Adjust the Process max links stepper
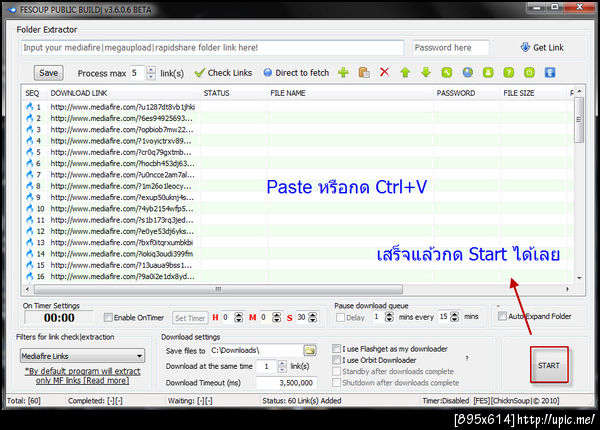 click(x=151, y=73)
